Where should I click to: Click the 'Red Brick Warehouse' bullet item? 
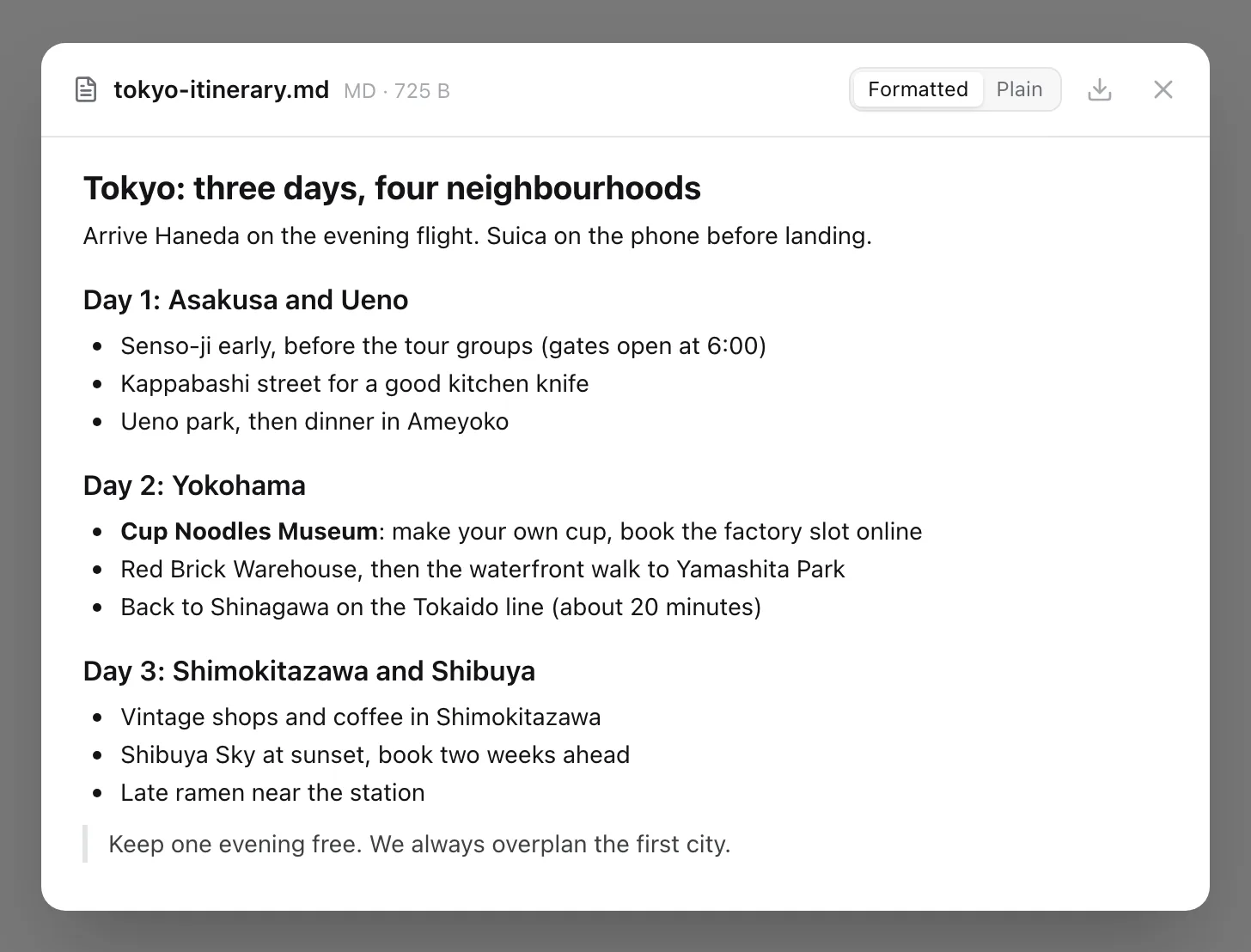tap(483, 569)
